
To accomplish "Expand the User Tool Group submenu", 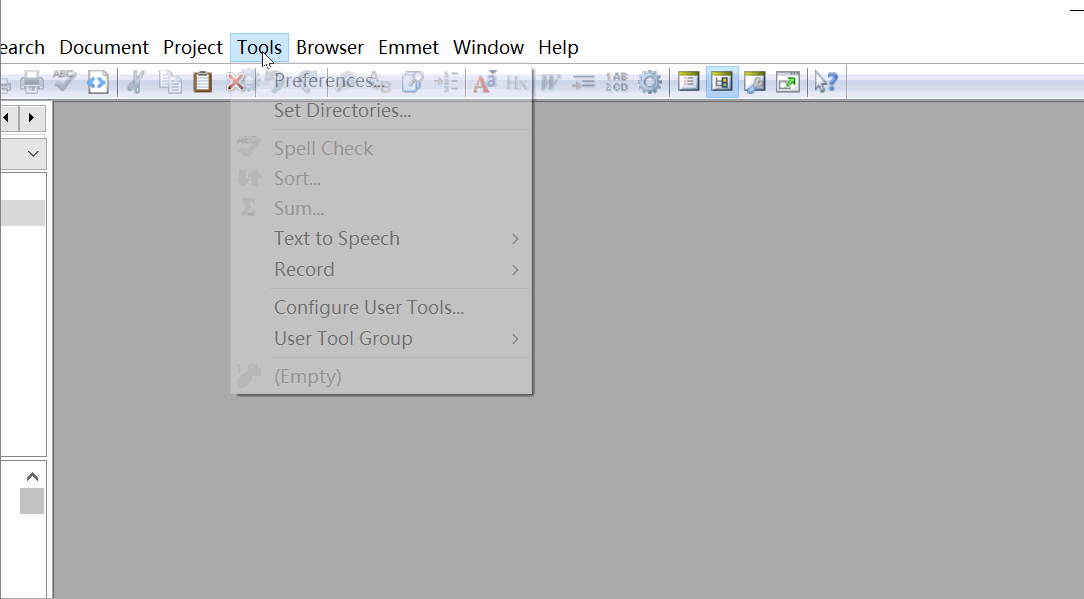I will click(382, 338).
